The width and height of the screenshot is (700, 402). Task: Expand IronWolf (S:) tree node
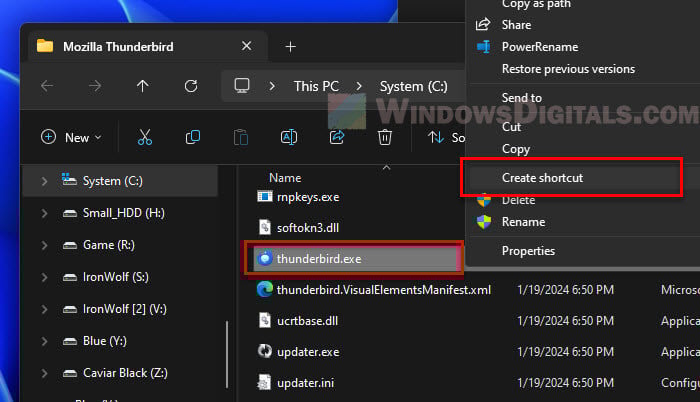(x=44, y=277)
